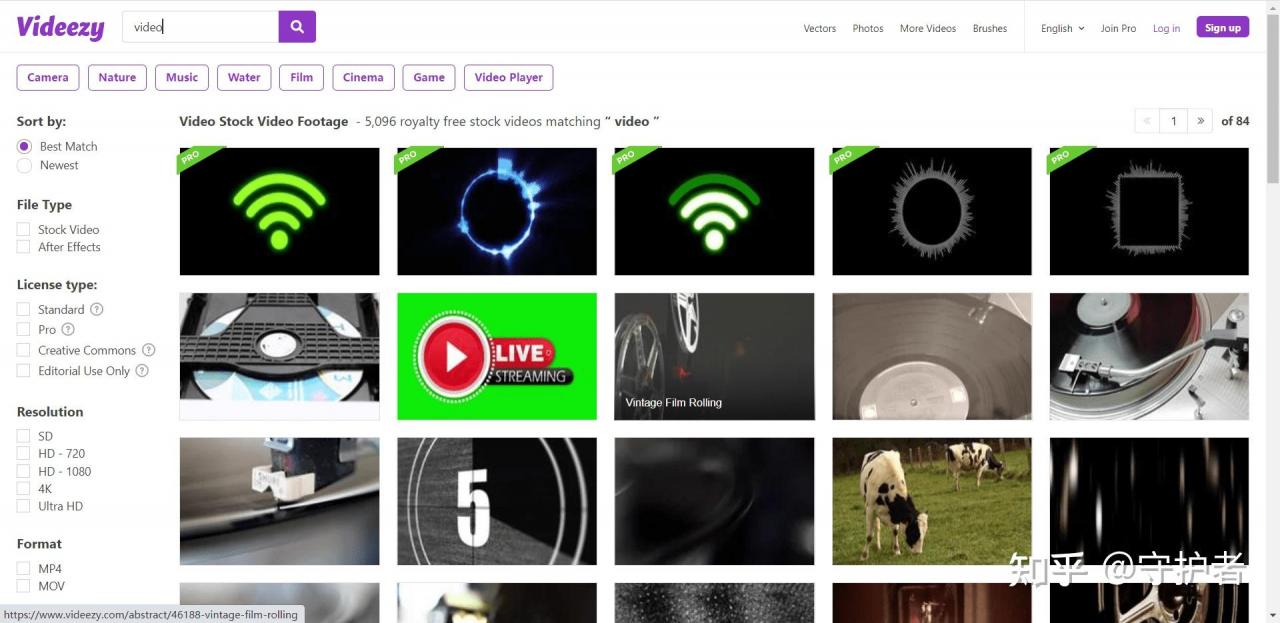Viewport: 1280px width, 623px height.
Task: Open the Photos navigation link
Action: click(868, 28)
